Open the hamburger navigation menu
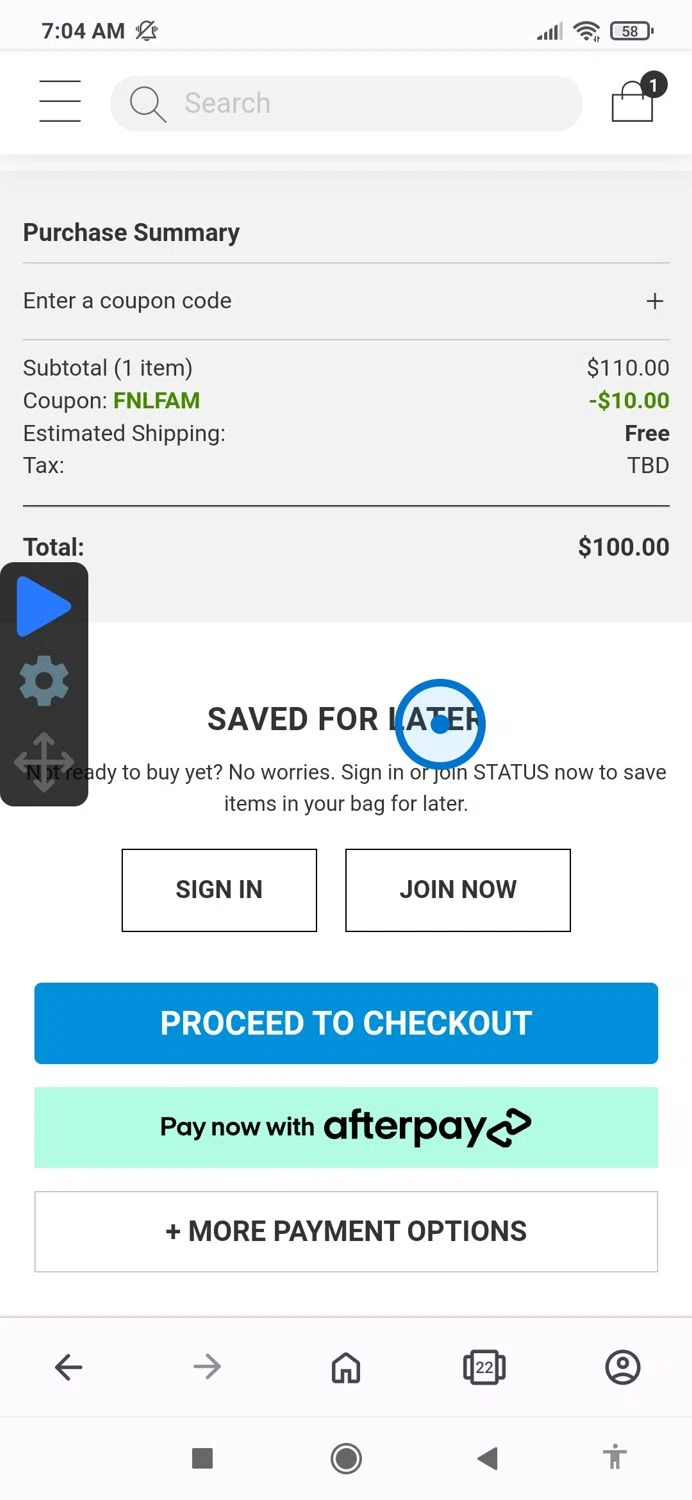Viewport: 692px width, 1500px height. pyautogui.click(x=60, y=102)
